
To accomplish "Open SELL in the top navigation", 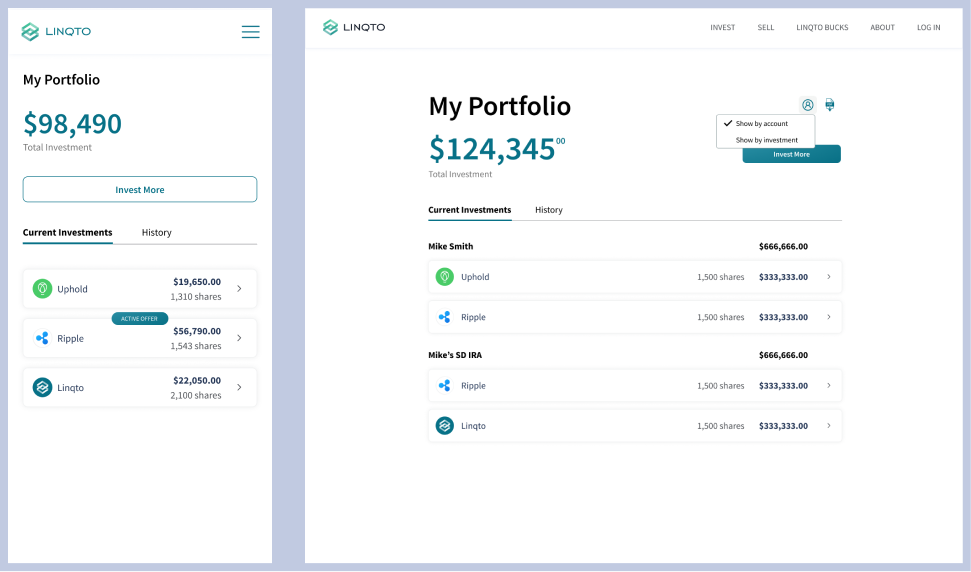I will point(765,27).
